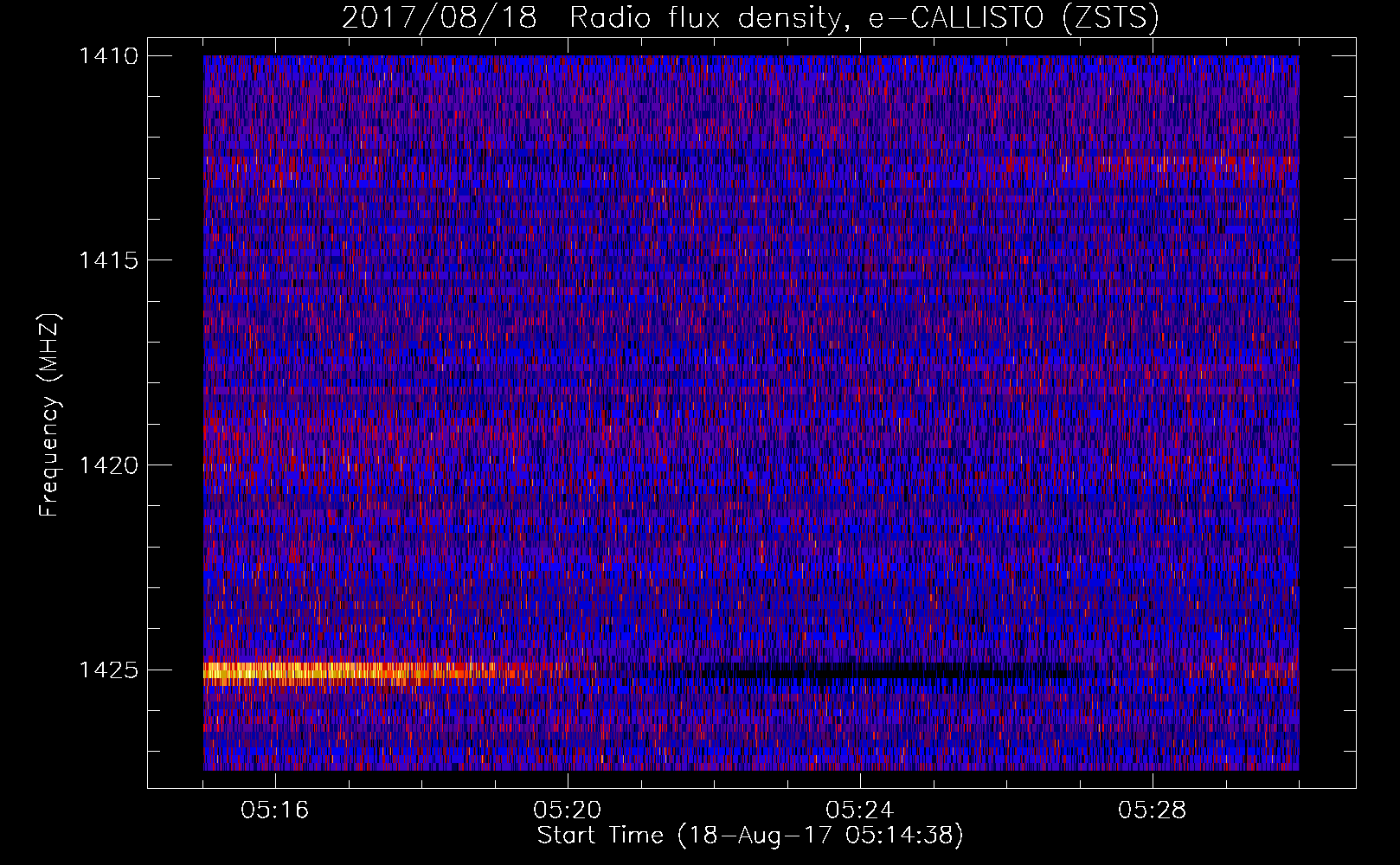Click the 1410 frequency tick label
The height and width of the screenshot is (865, 1400).
coord(108,56)
